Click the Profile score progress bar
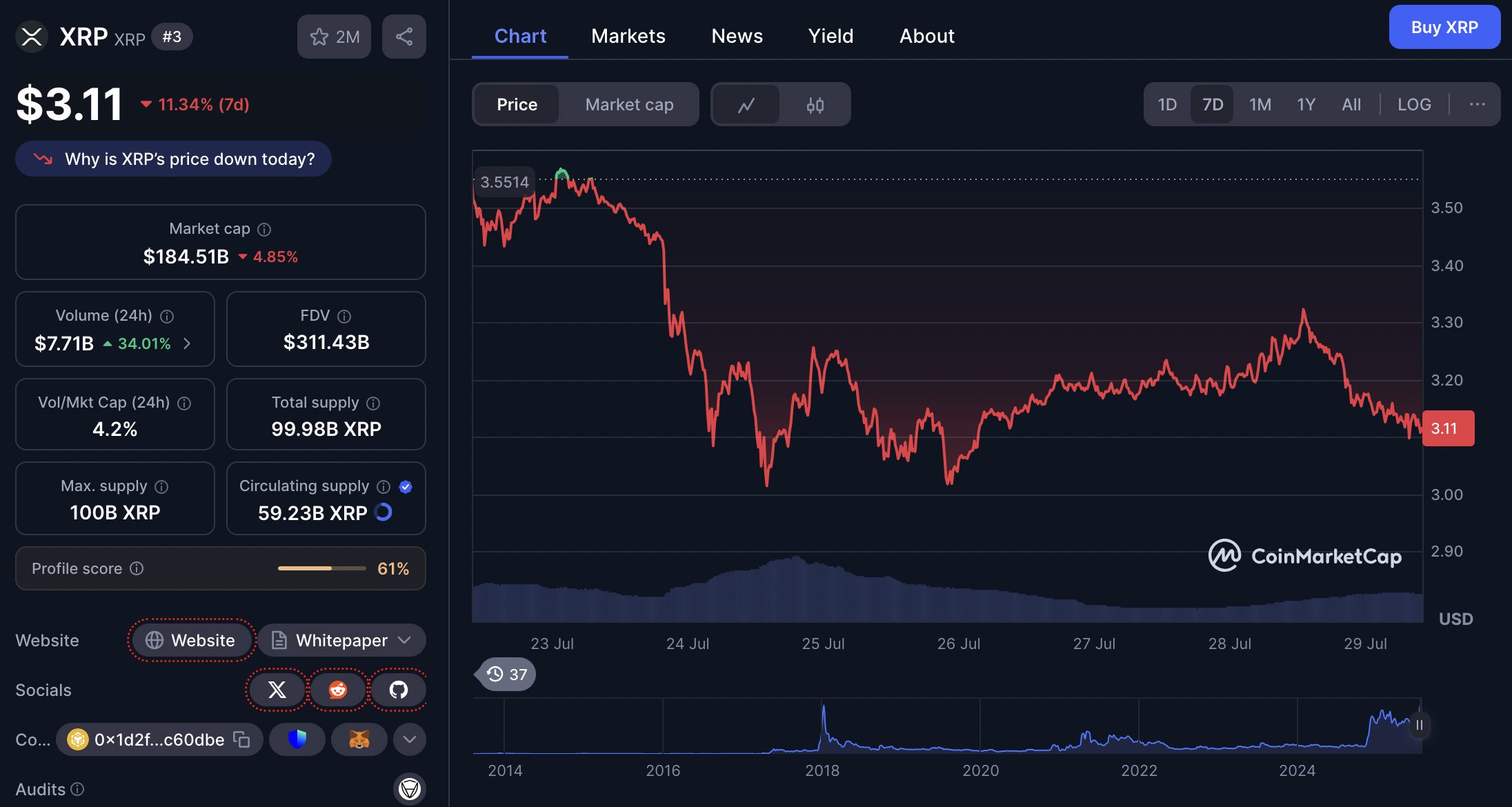Image resolution: width=1512 pixels, height=807 pixels. pos(322,568)
